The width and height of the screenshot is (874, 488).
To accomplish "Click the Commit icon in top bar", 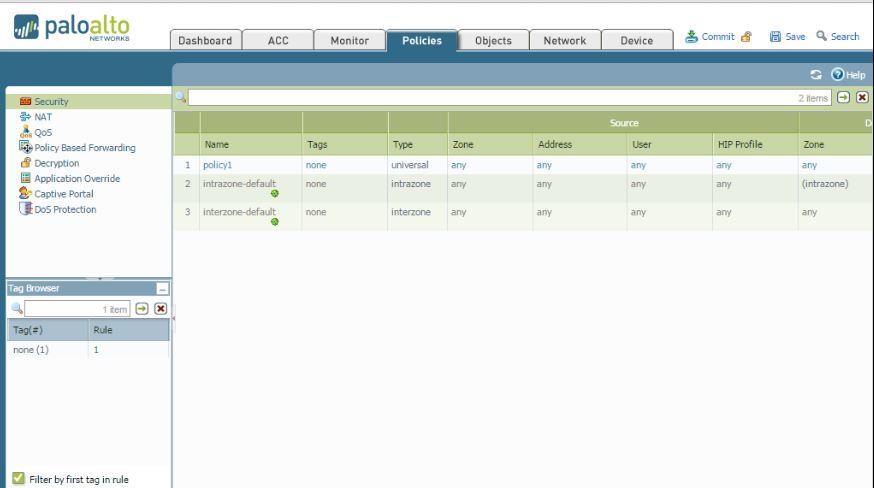I will 692,37.
